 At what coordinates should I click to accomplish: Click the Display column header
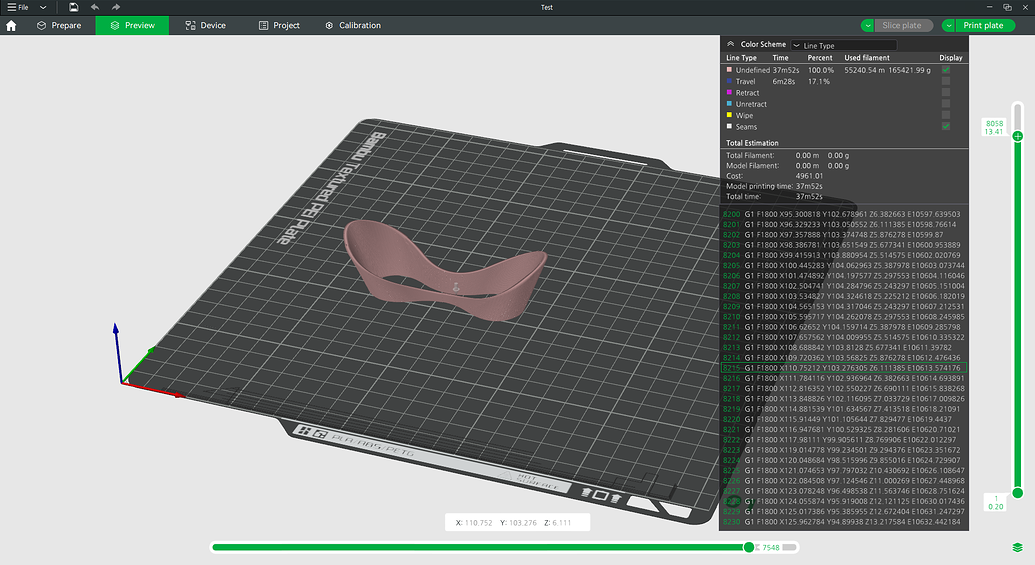951,58
